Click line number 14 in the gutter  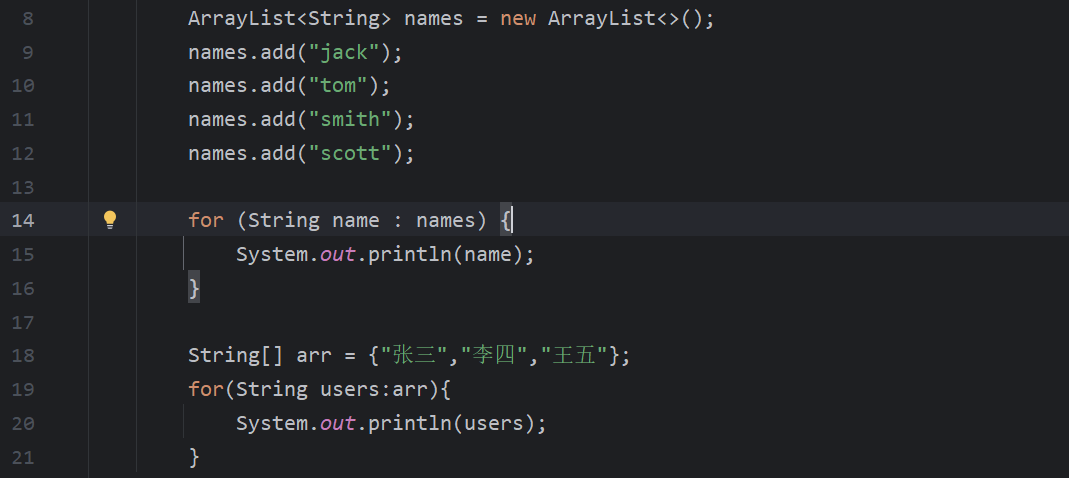tap(22, 221)
